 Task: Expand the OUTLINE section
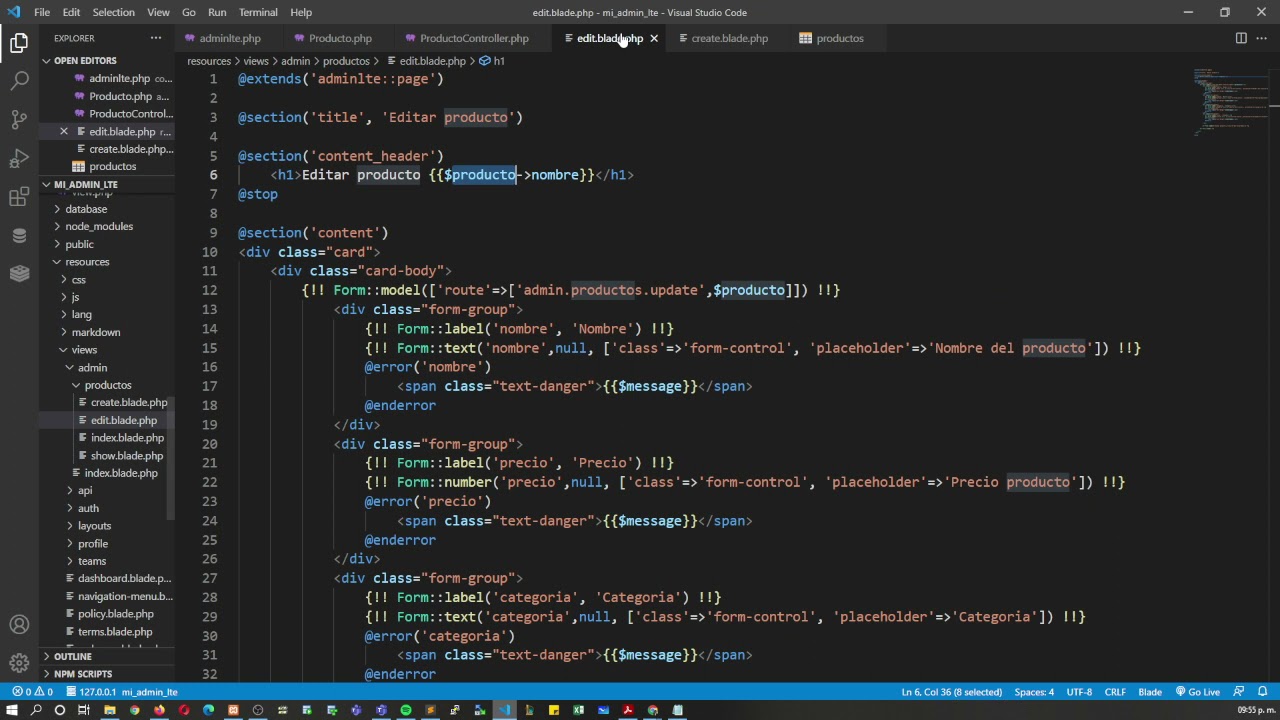[73, 657]
